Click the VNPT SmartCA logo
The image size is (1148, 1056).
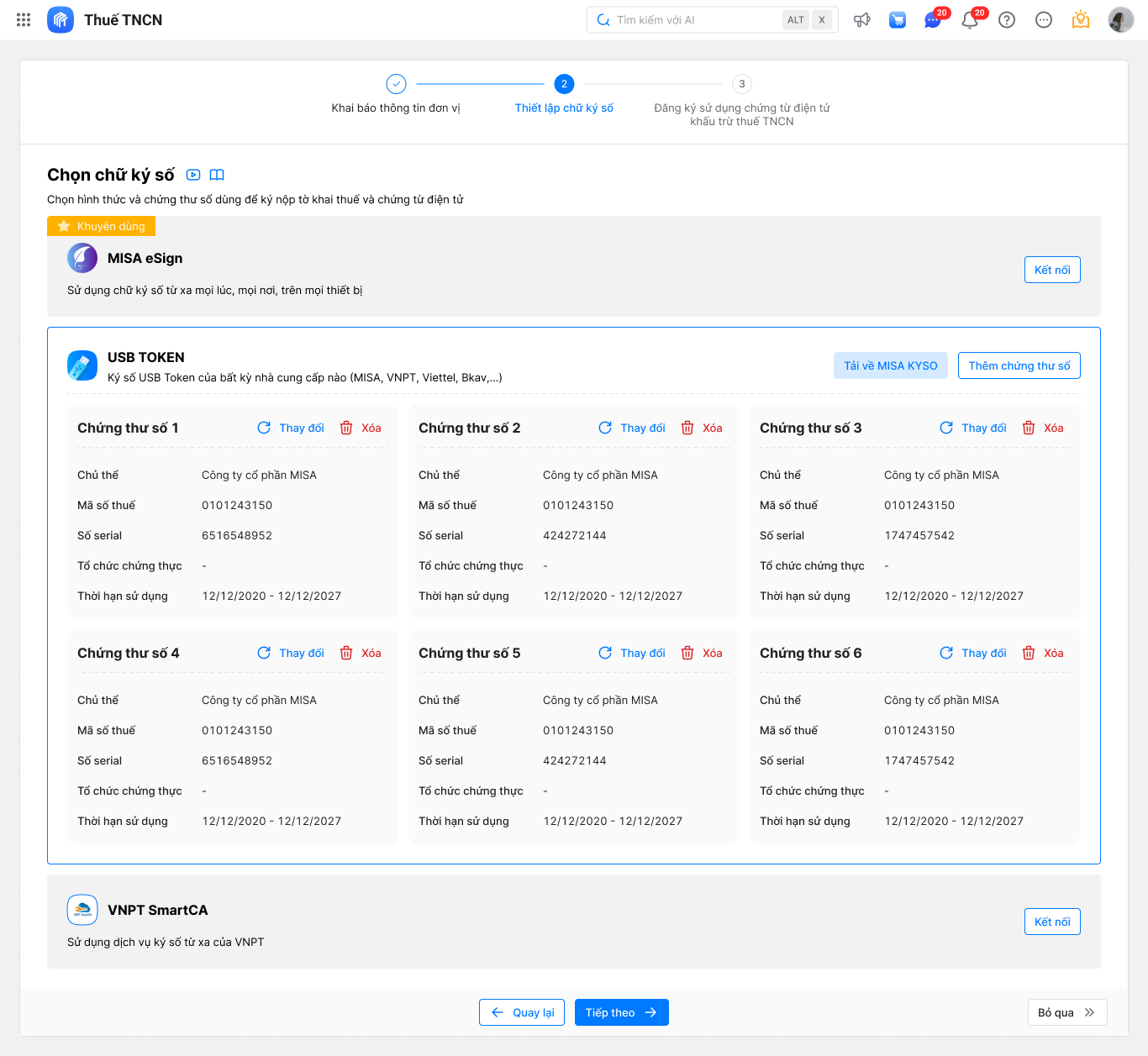pos(82,910)
